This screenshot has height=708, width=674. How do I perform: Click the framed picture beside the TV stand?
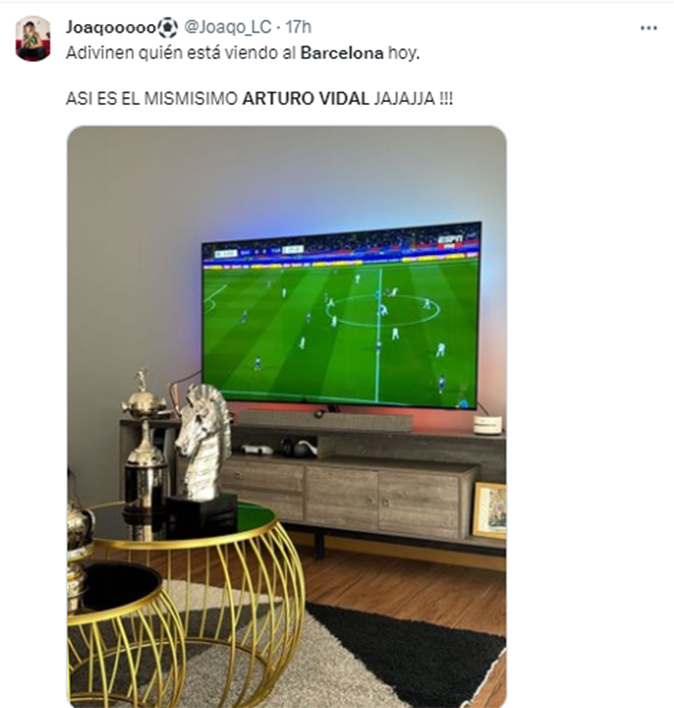coord(490,511)
